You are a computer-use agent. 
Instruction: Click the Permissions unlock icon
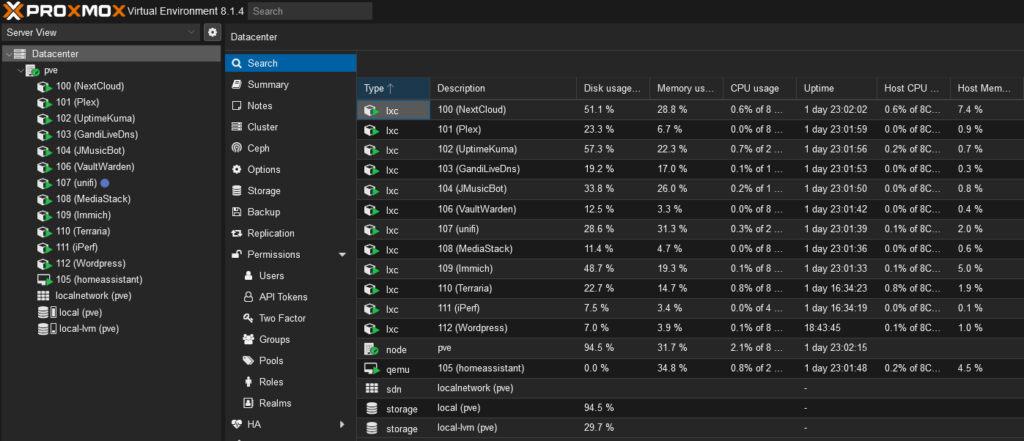pyautogui.click(x=236, y=255)
